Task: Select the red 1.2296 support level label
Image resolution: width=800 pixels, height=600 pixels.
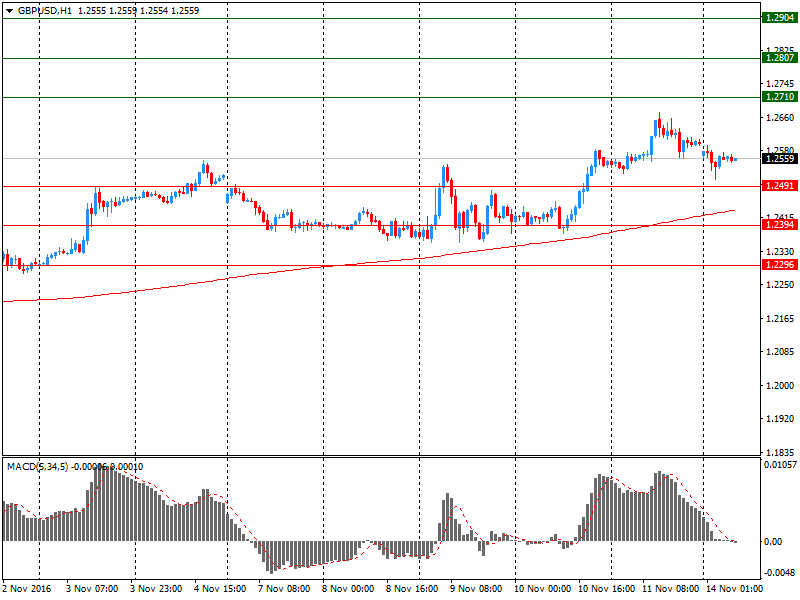Action: (780, 264)
